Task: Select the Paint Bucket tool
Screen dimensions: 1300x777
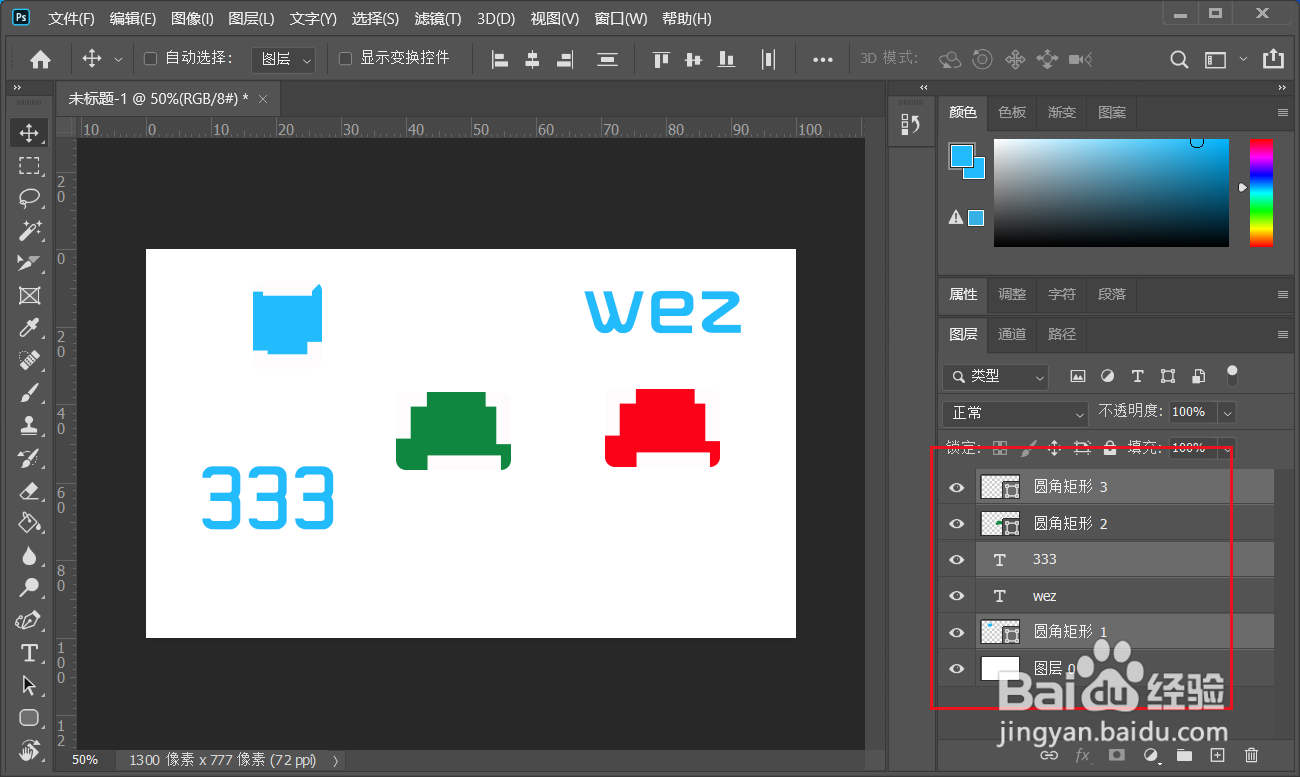Action: (29, 523)
